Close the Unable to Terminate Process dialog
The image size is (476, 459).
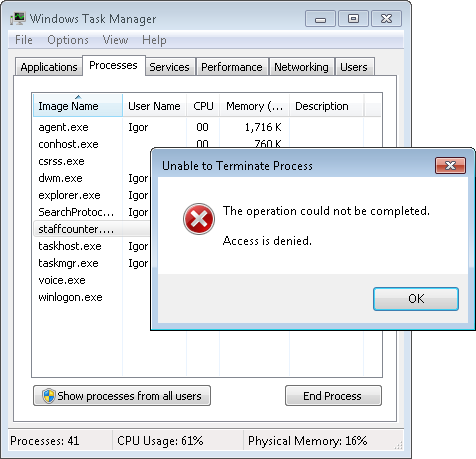(x=450, y=165)
